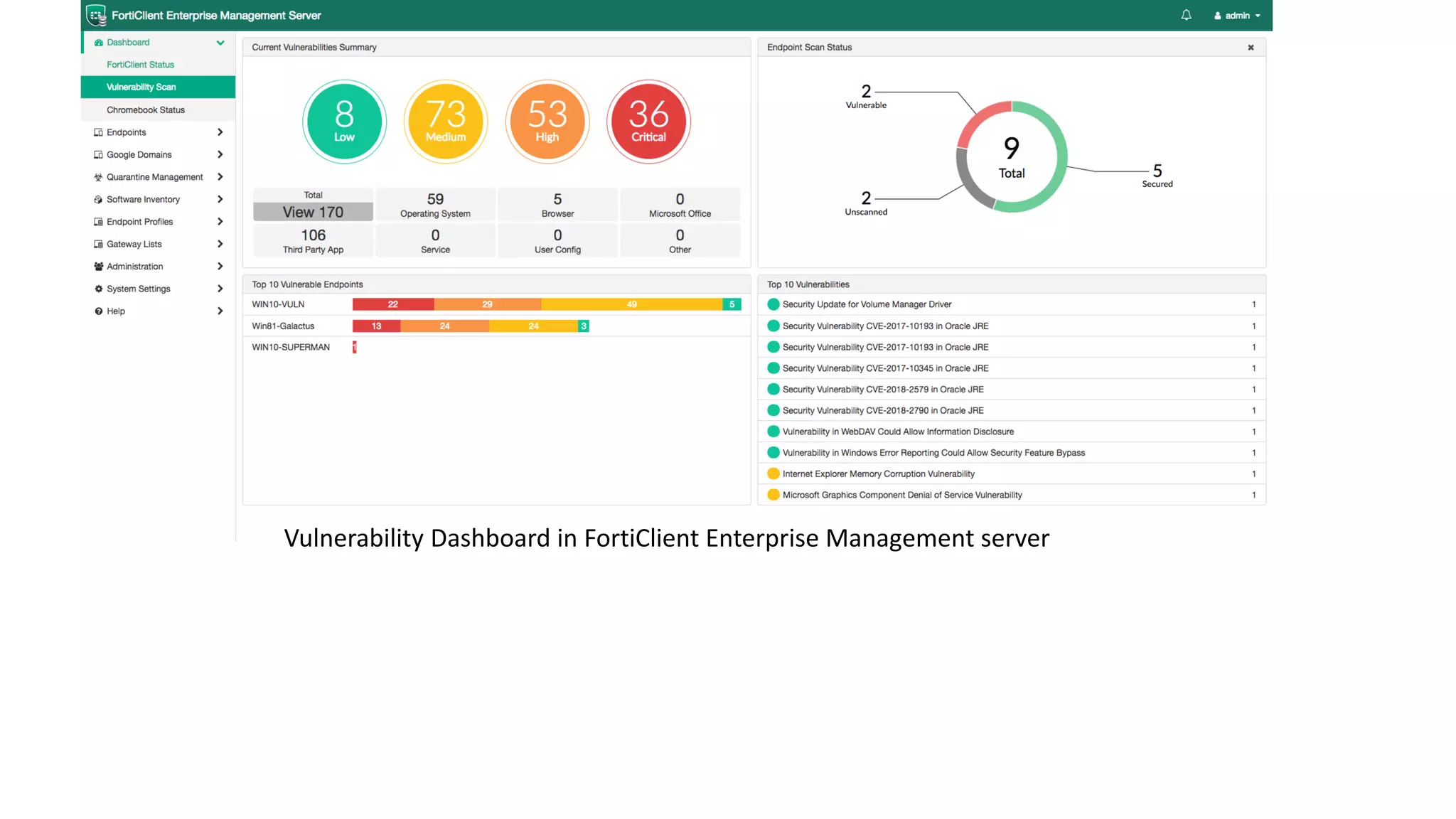Click WIN10-VULN red bar segment 22
This screenshot has width=1456, height=819.
pos(392,304)
